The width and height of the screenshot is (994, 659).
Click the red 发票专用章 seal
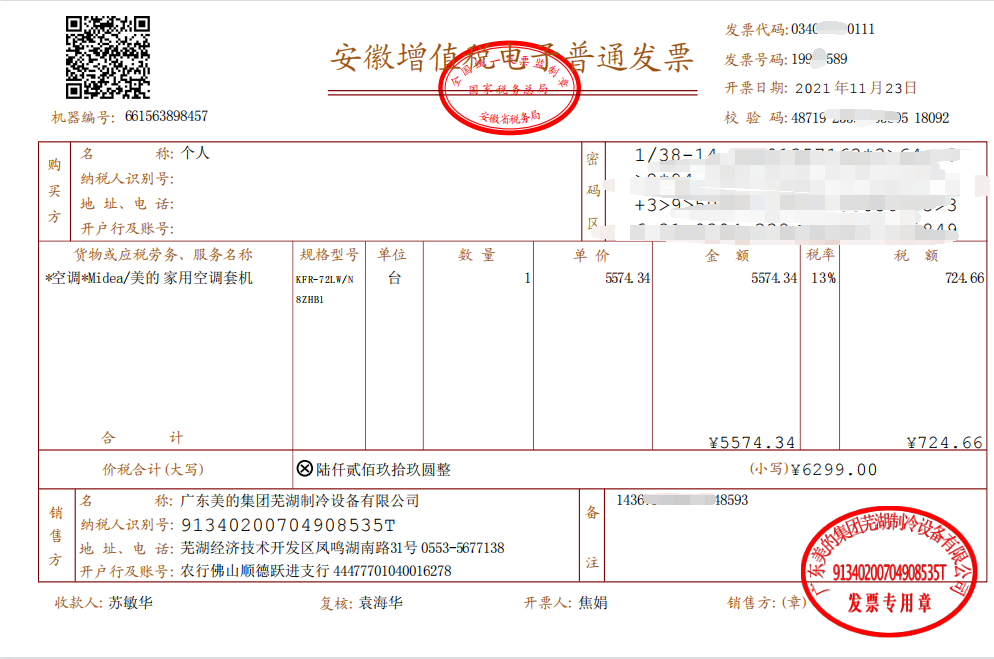(x=889, y=571)
